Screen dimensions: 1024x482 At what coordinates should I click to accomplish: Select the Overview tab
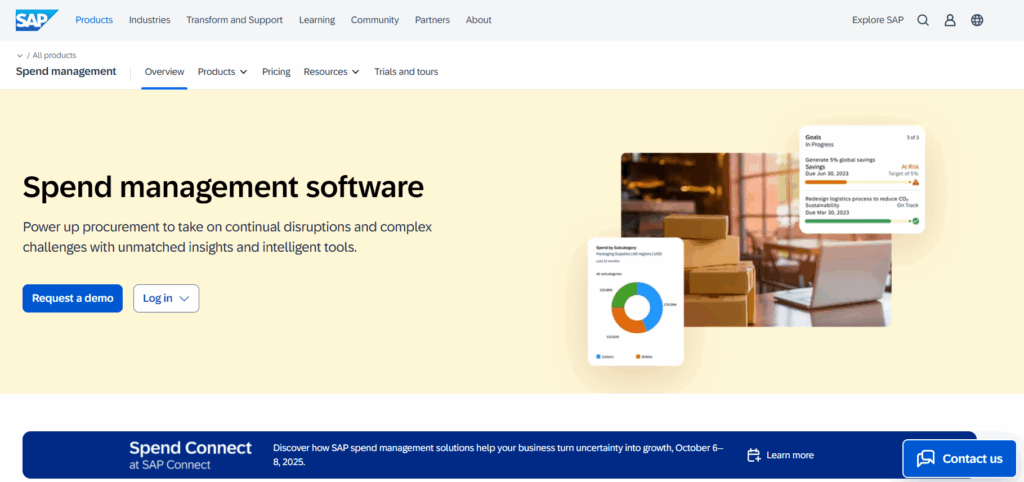165,72
